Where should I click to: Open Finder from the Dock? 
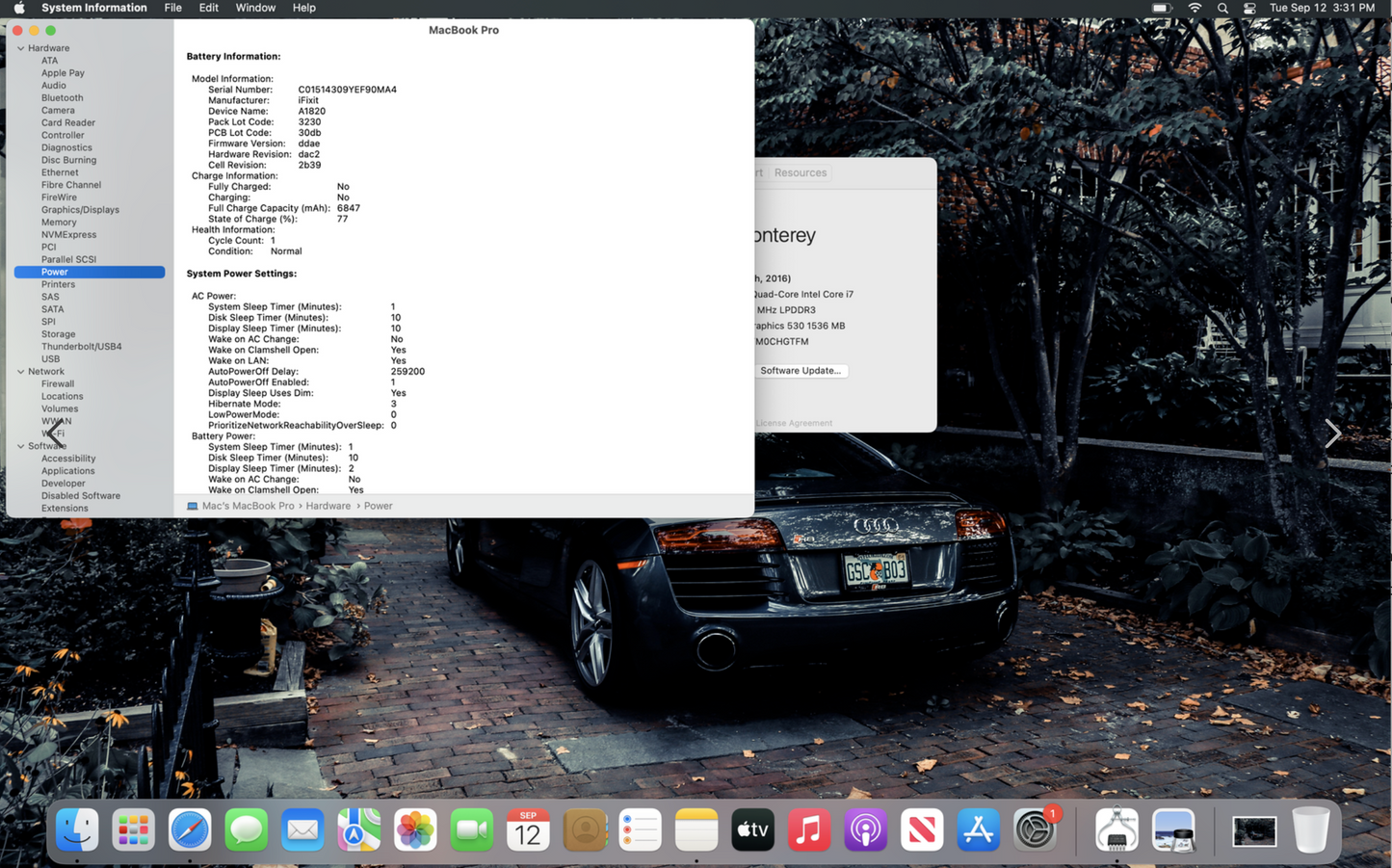click(77, 829)
